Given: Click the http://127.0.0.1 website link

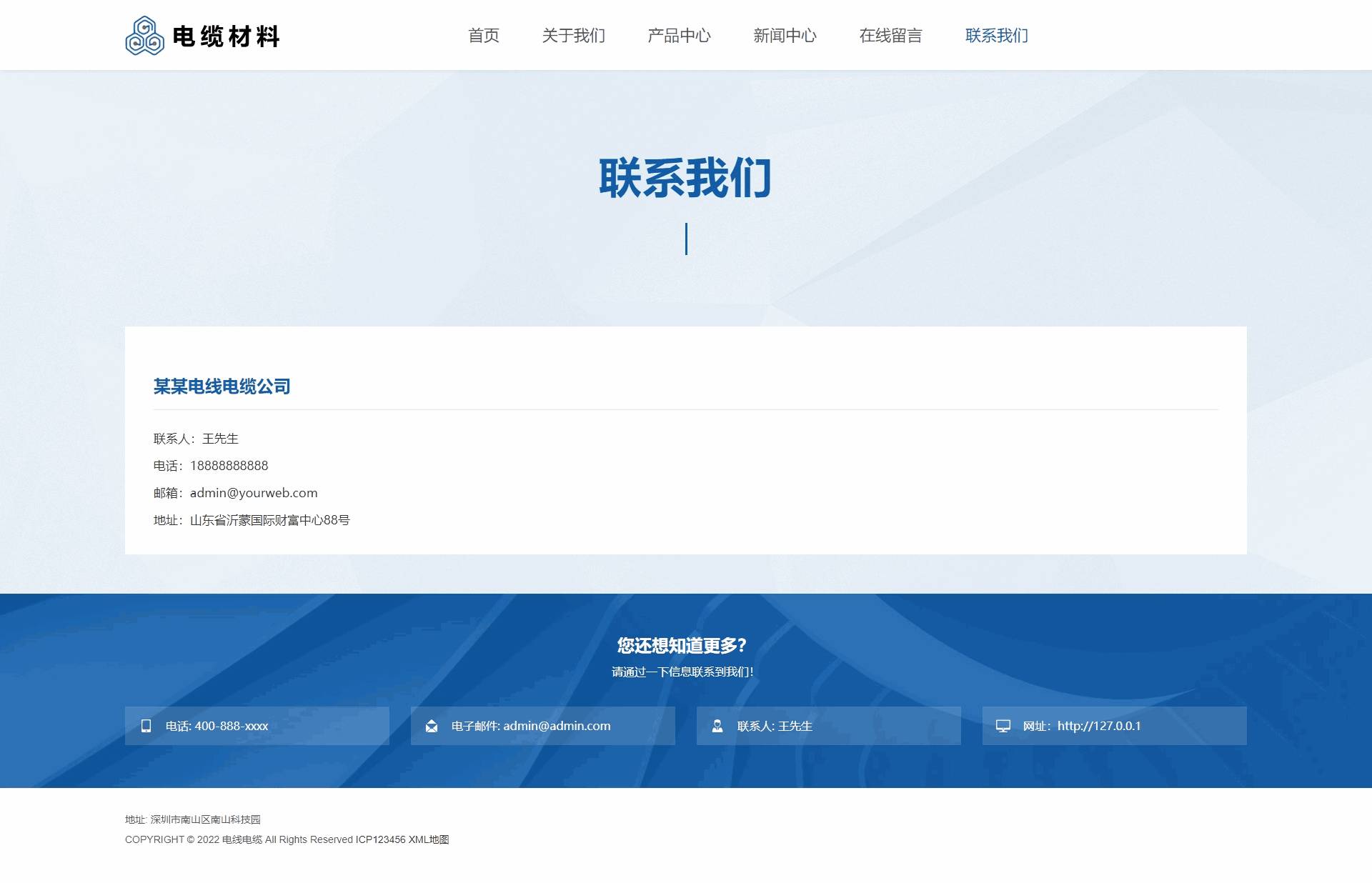Looking at the screenshot, I should 1099,725.
